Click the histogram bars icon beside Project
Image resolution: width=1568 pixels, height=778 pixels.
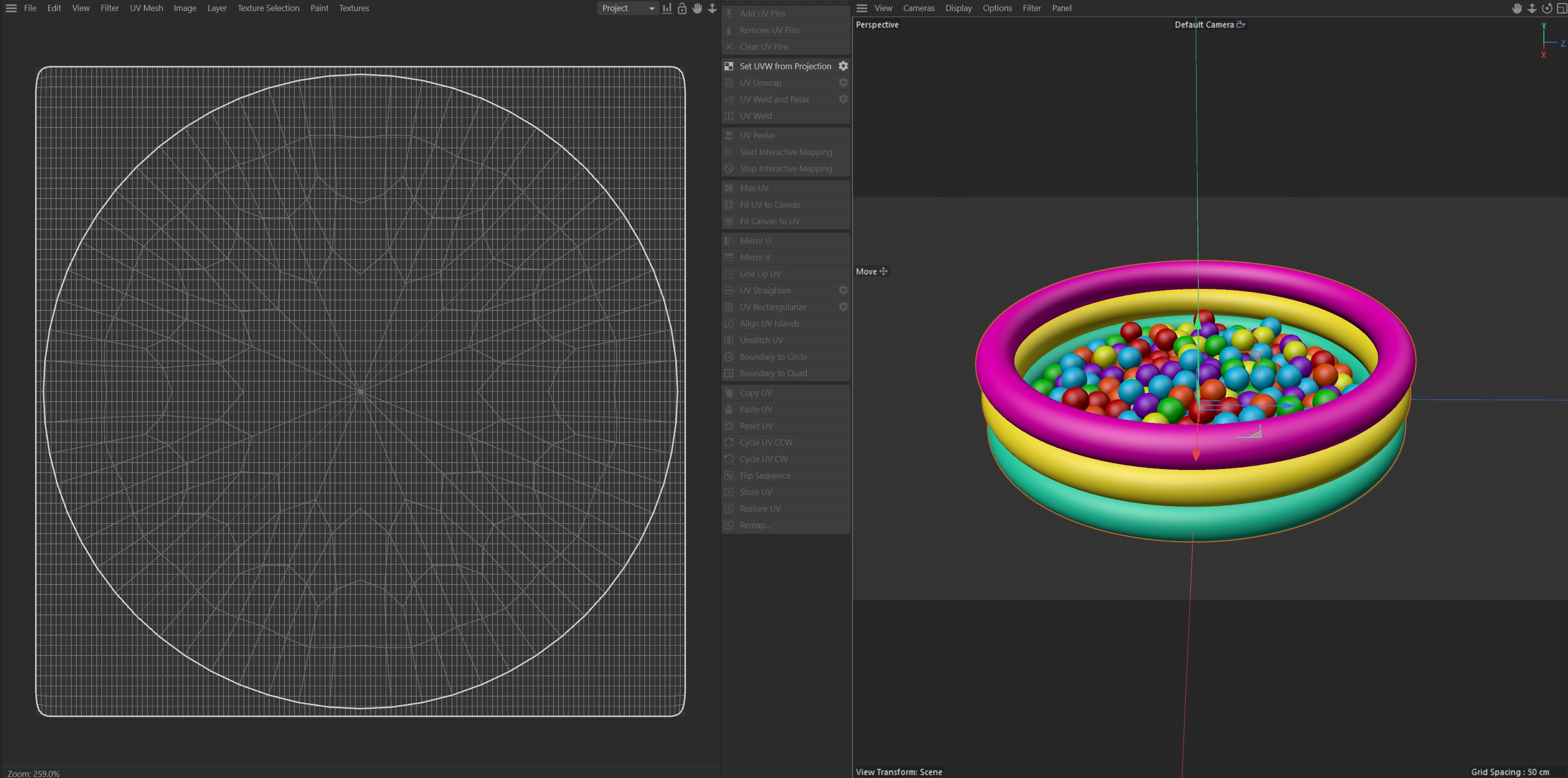pyautogui.click(x=667, y=8)
